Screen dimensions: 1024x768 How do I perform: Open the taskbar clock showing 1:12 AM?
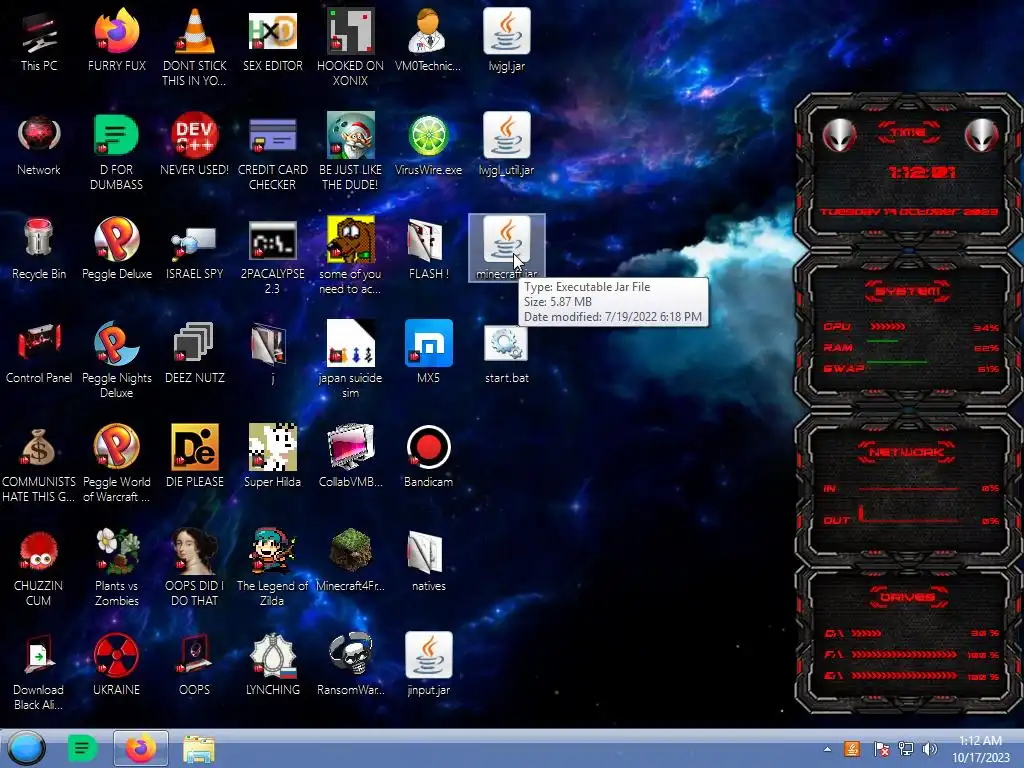click(x=980, y=749)
